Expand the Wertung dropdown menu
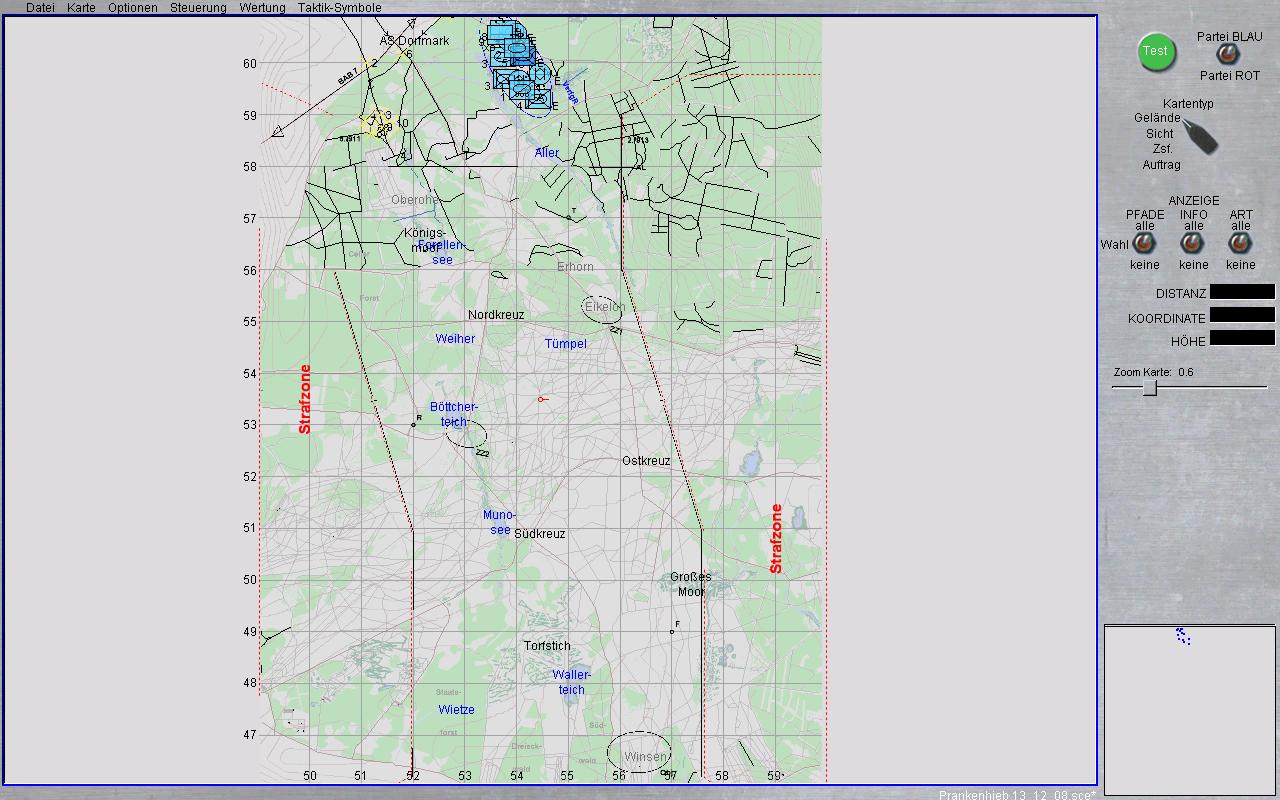The image size is (1280, 800). [x=262, y=8]
